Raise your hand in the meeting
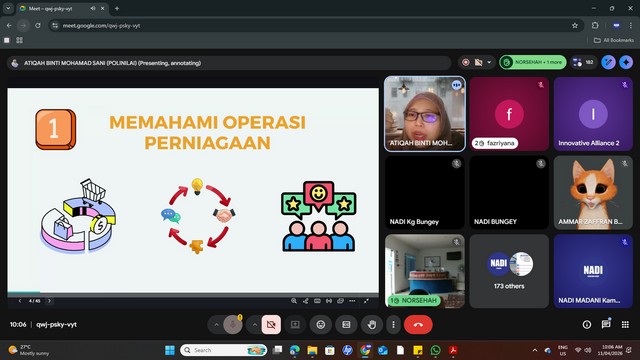Screen dimensions: 640x360 [x=371, y=324]
